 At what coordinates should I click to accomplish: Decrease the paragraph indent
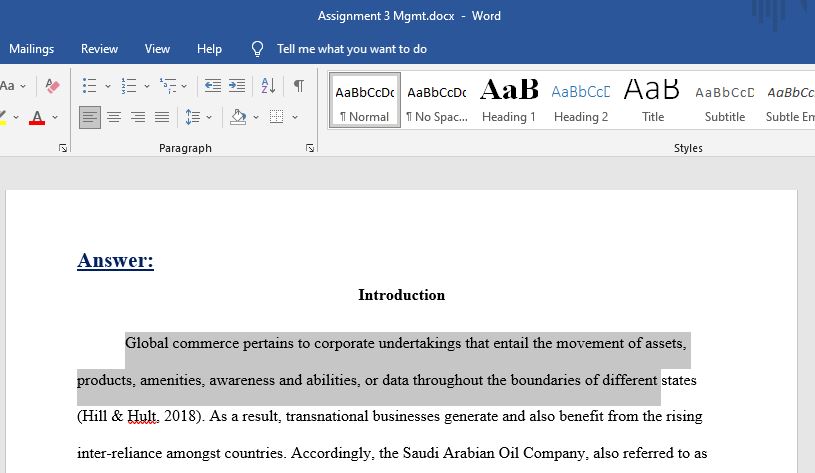(x=213, y=86)
